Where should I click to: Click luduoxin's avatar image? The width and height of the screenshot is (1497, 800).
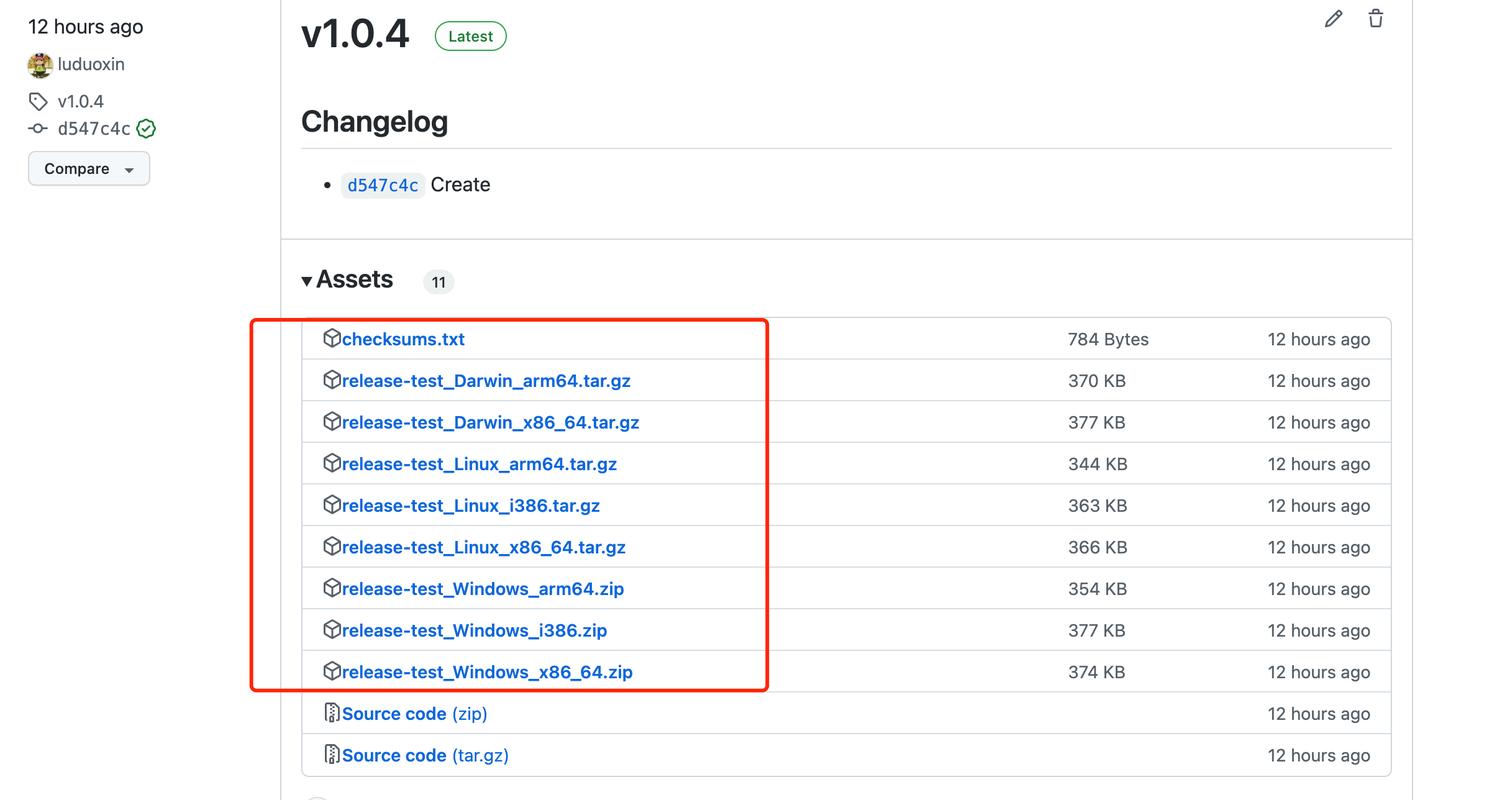[40, 65]
